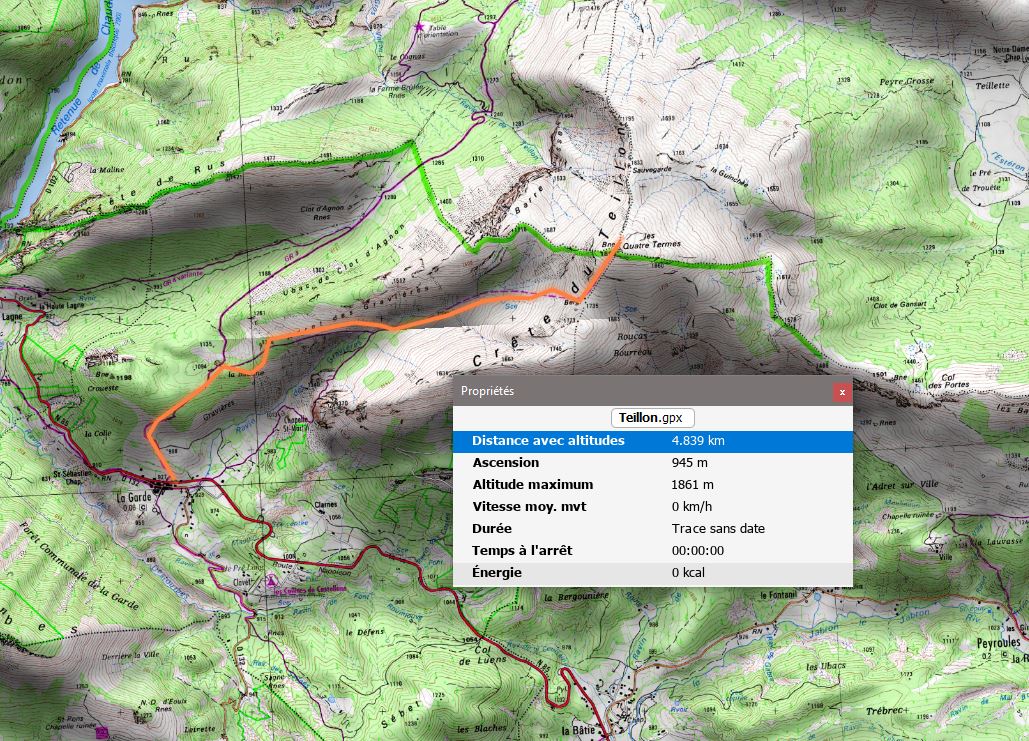Click the Teillon.gpx file name button
The width and height of the screenshot is (1029, 741).
[652, 418]
